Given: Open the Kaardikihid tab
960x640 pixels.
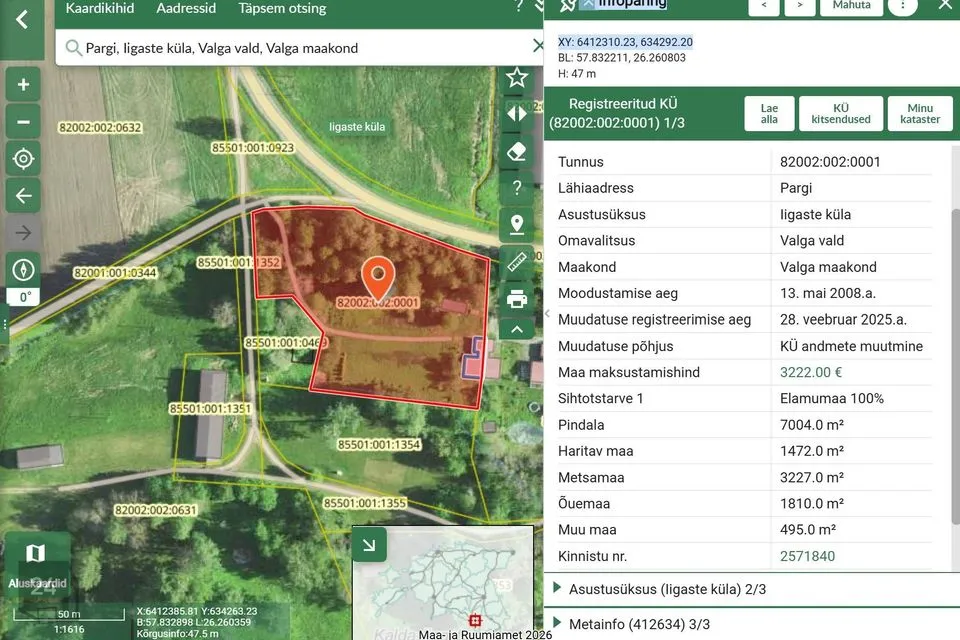Looking at the screenshot, I should [100, 9].
